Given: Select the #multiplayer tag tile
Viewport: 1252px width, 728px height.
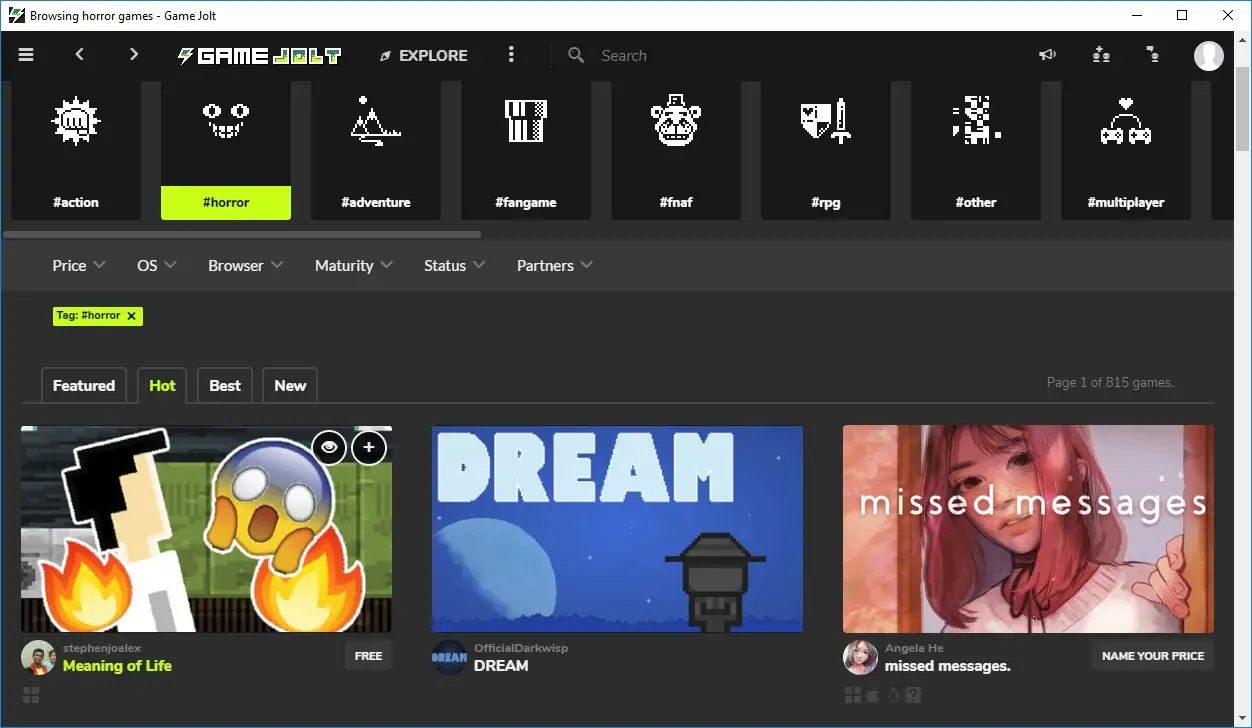Looking at the screenshot, I should 1126,150.
